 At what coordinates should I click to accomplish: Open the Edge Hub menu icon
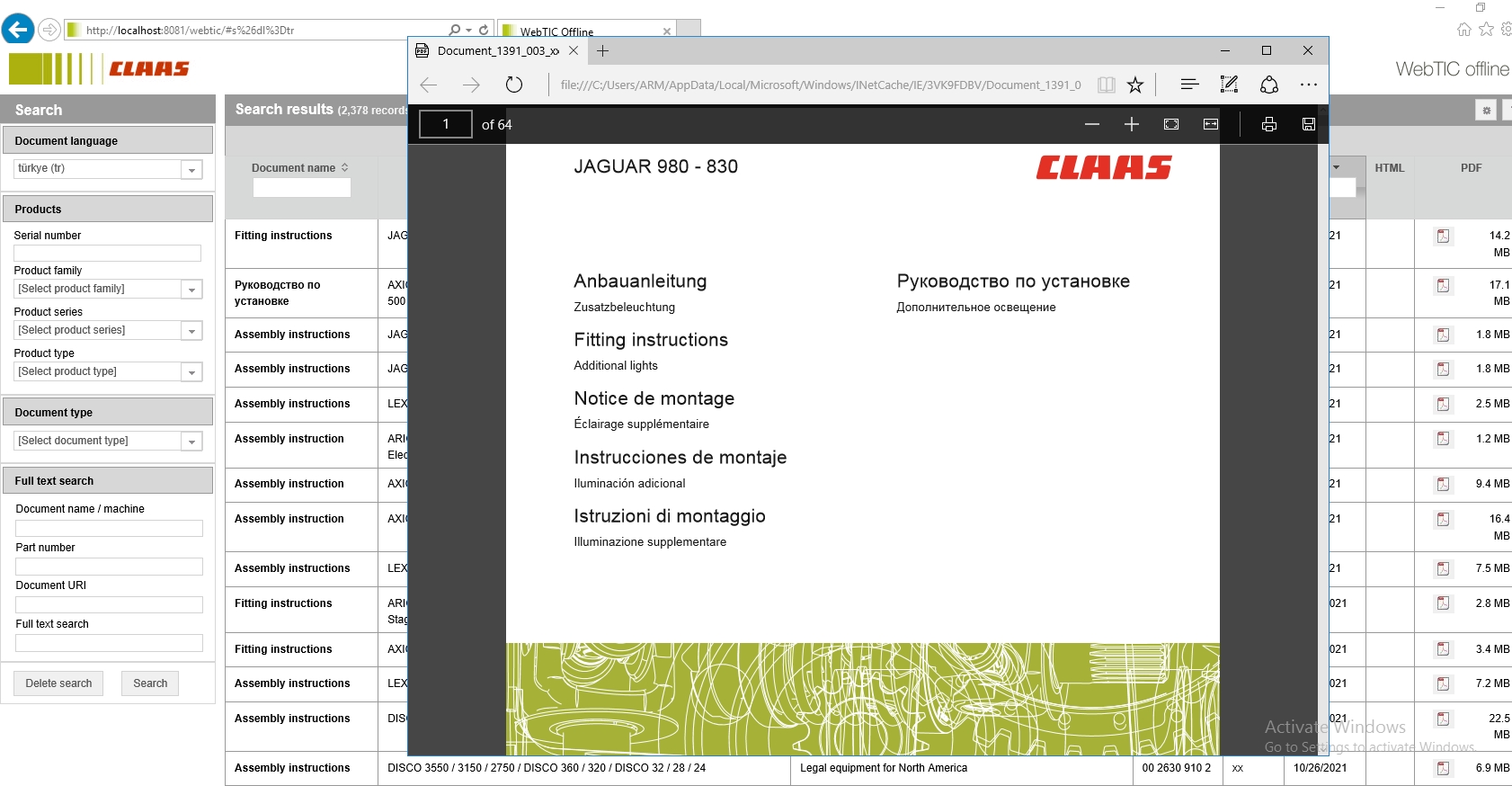click(1189, 84)
